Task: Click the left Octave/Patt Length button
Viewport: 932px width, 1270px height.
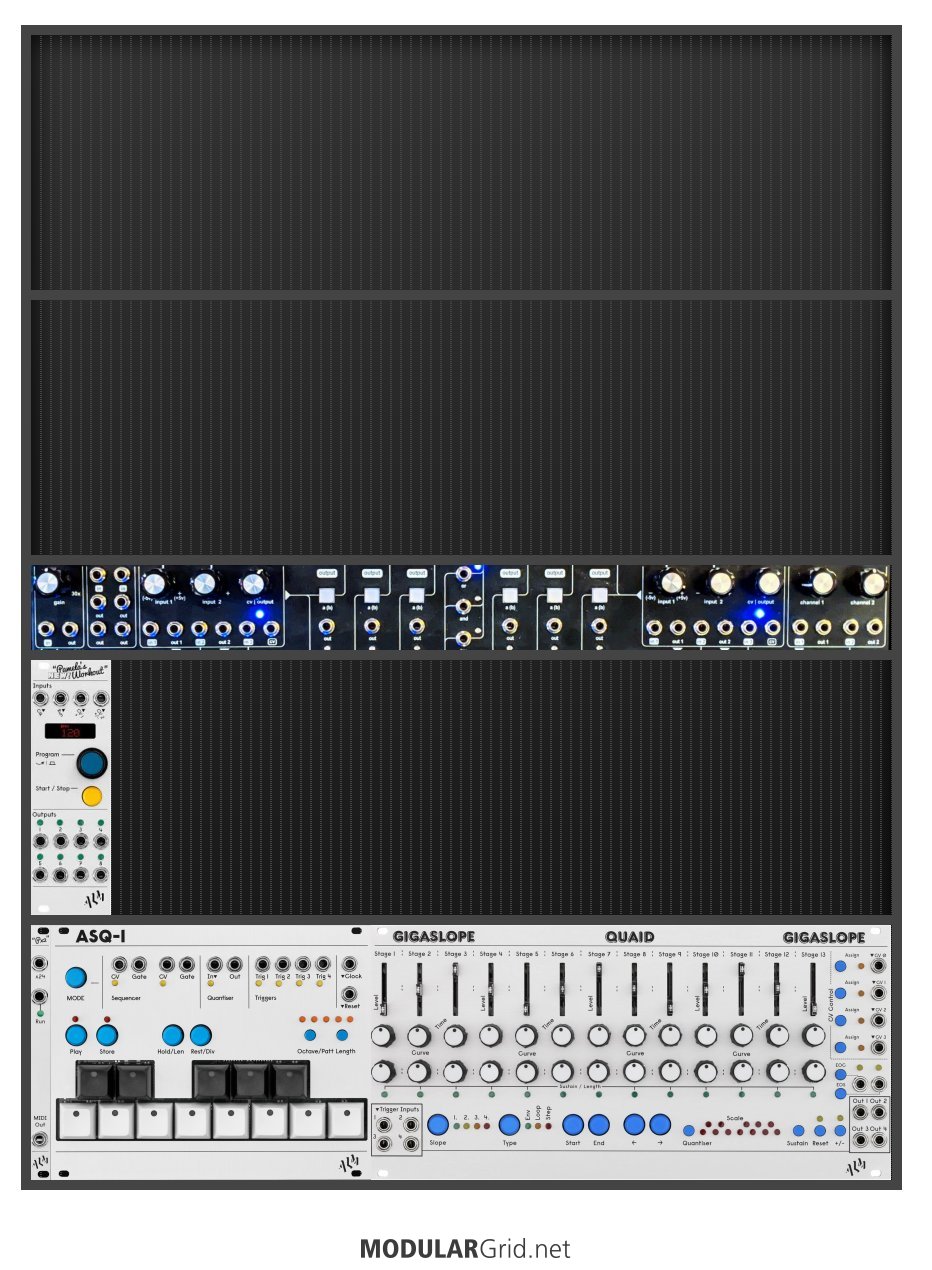Action: 310,1034
